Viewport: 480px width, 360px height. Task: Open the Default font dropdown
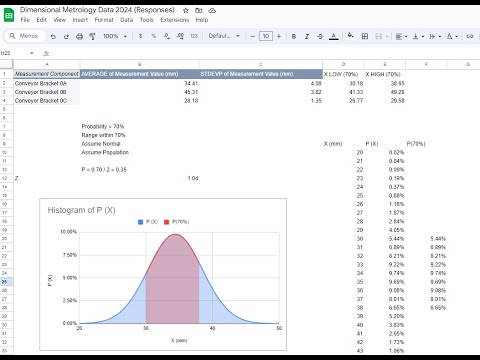pos(224,36)
